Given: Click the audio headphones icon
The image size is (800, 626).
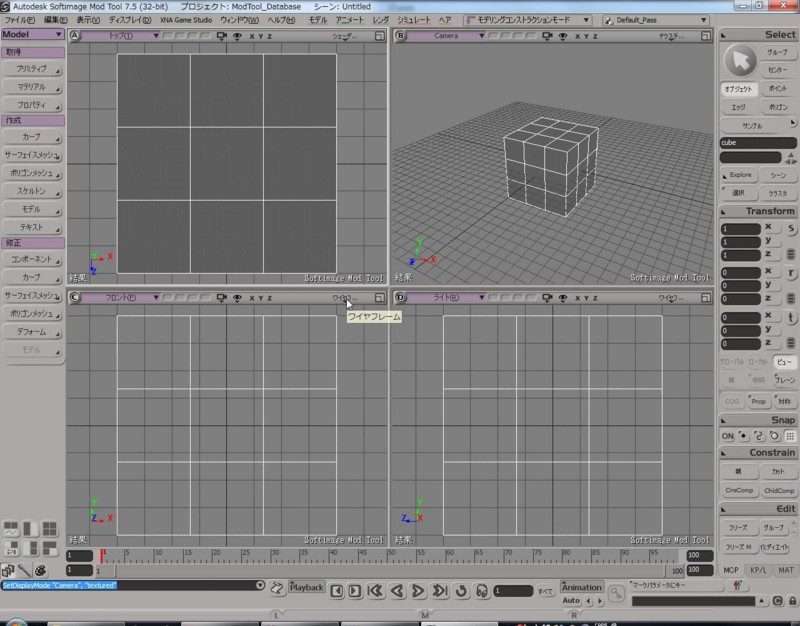Looking at the screenshot, I should pyautogui.click(x=482, y=591).
